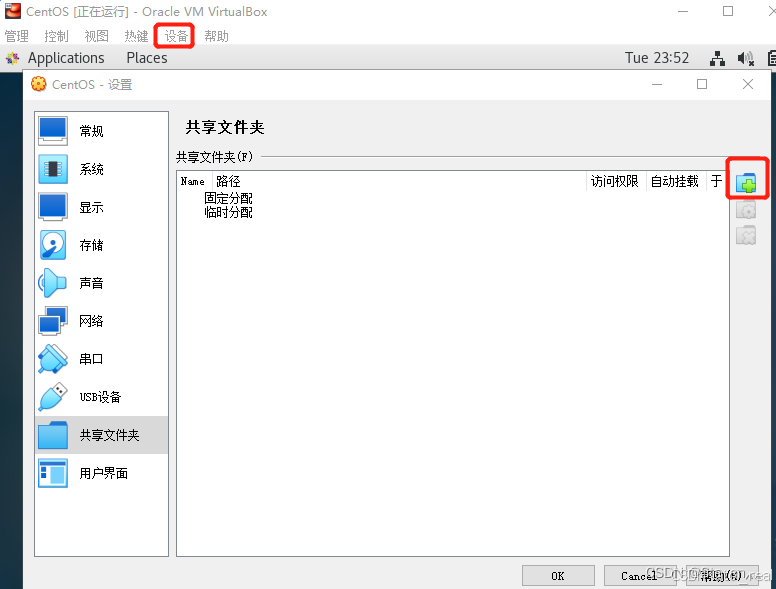The image size is (776, 589).
Task: Open the 用户界面 settings category label
Action: coord(104,473)
